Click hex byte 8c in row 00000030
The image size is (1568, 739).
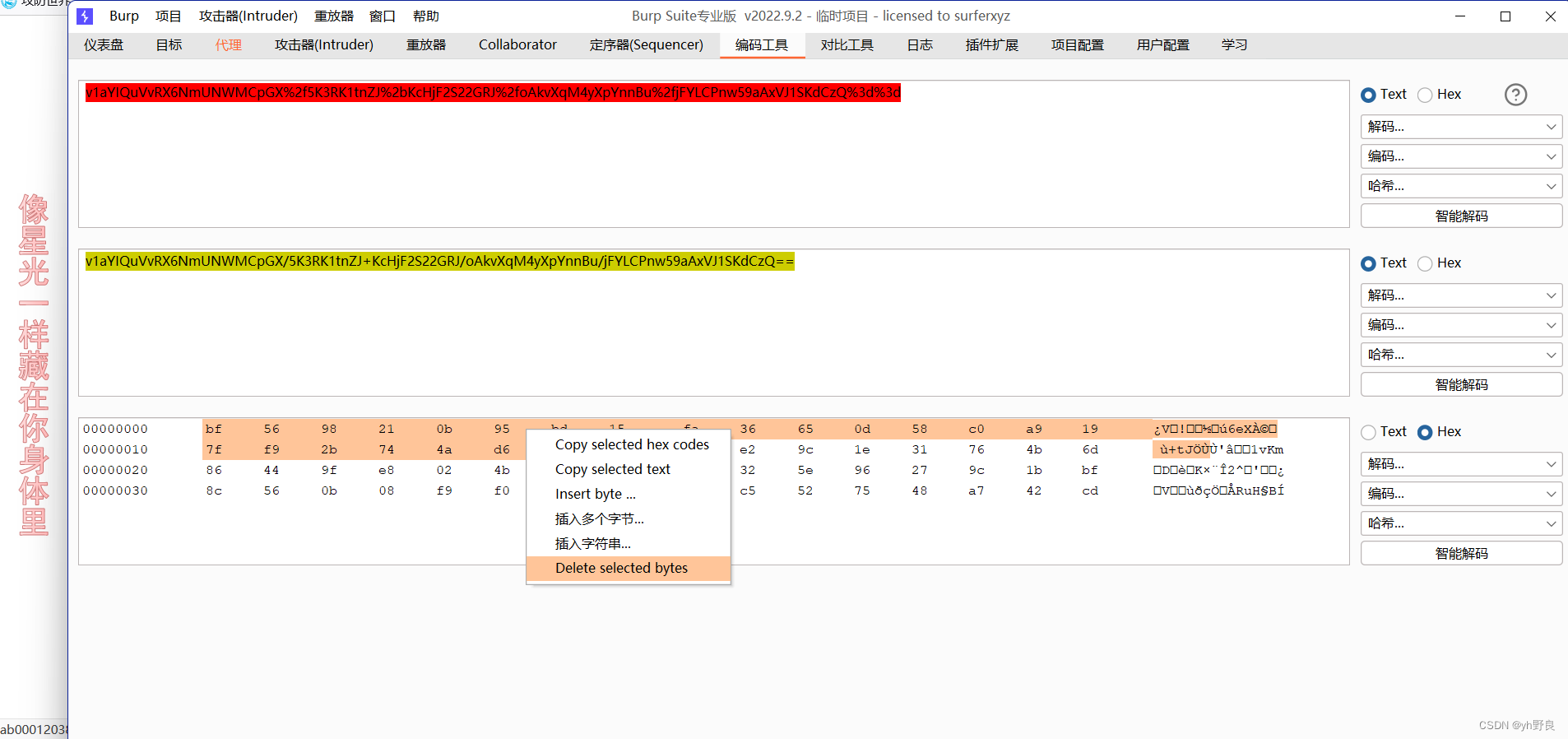214,490
